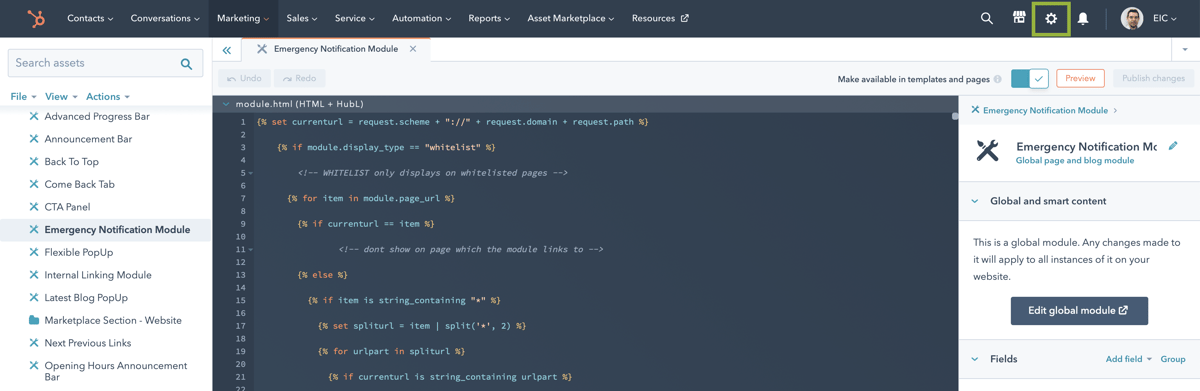The image size is (1200, 391).
Task: Switch to Emergency Notification Module editor tab
Action: point(336,49)
